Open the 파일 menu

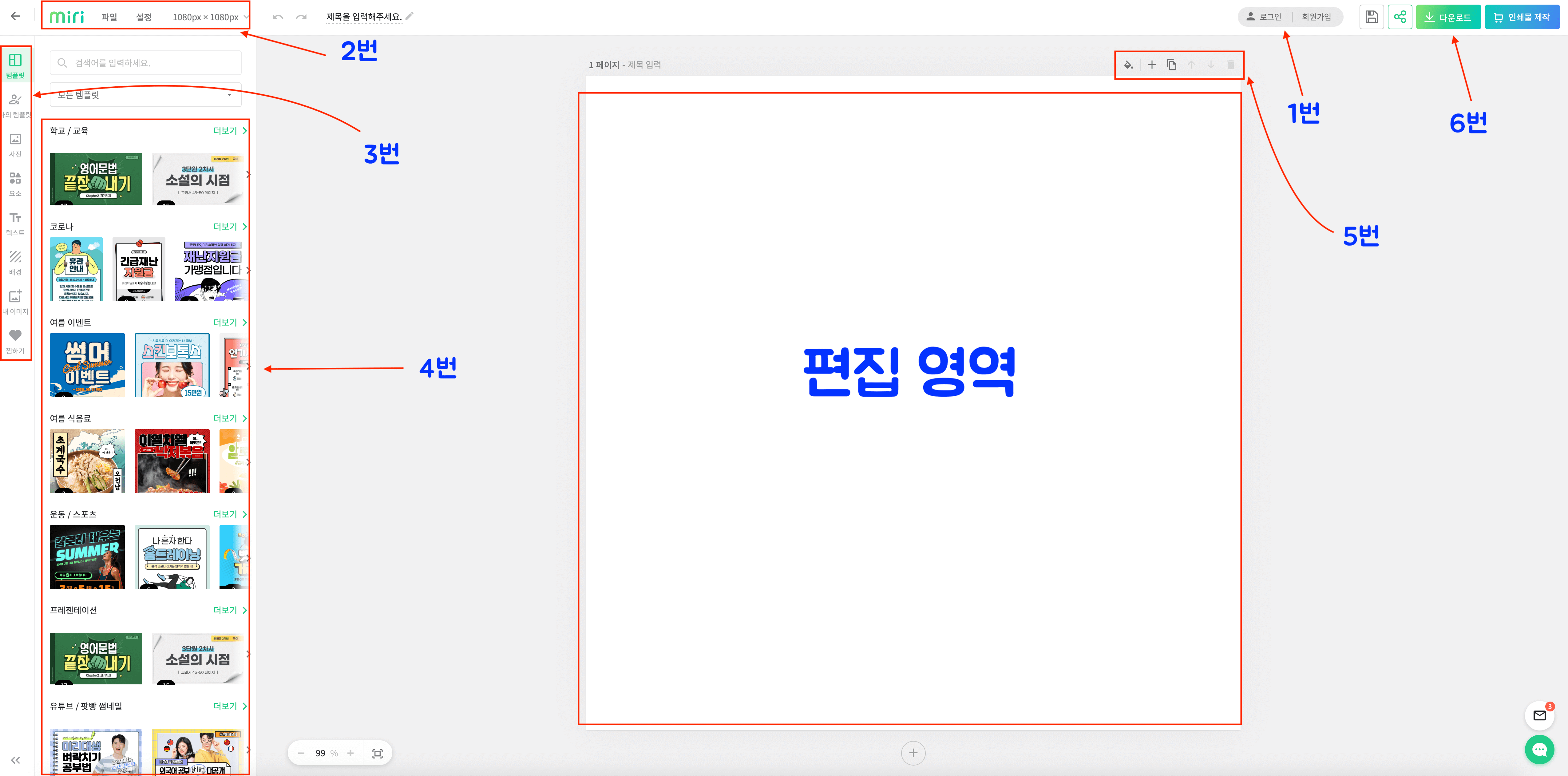pyautogui.click(x=109, y=17)
